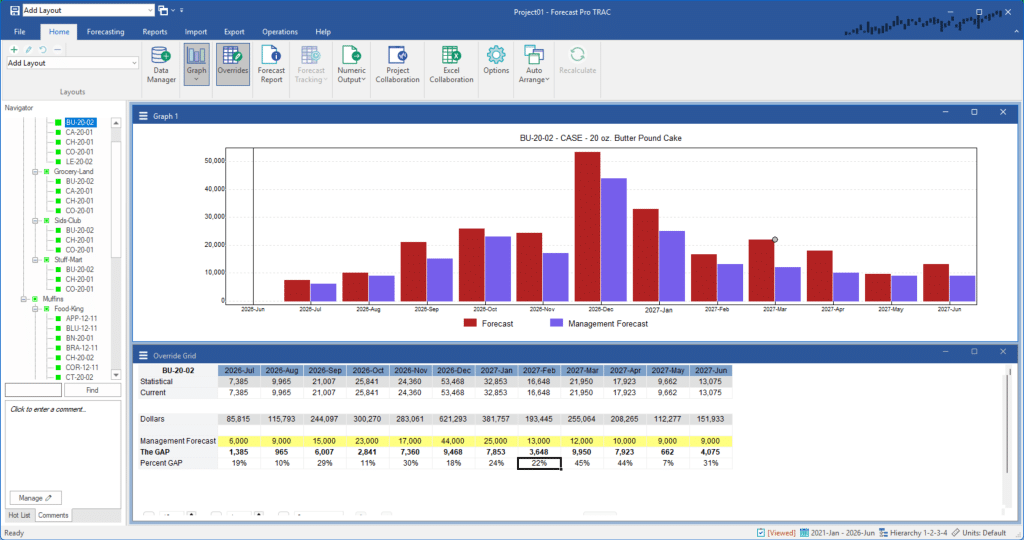Open the Graph 1 hamburger menu
The height and width of the screenshot is (540, 1024).
point(143,116)
